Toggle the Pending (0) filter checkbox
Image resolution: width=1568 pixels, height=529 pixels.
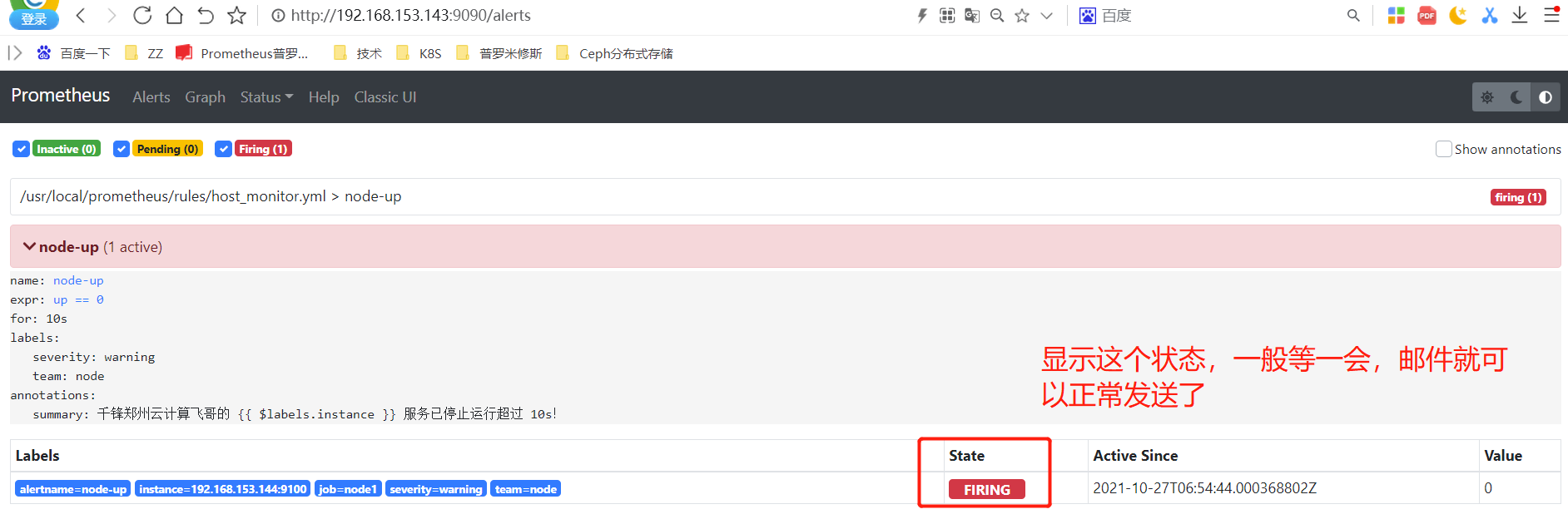click(x=122, y=149)
